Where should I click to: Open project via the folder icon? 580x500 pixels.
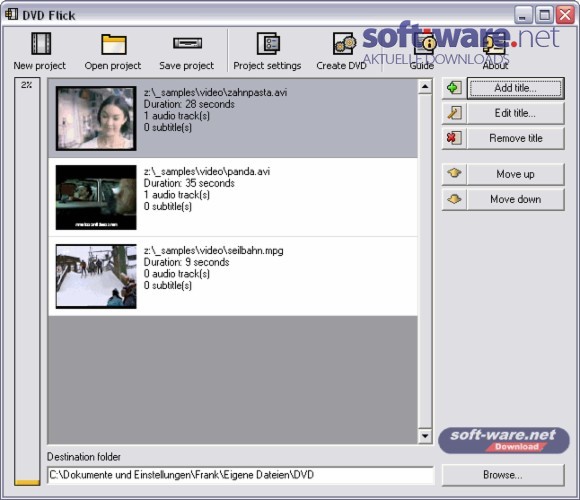click(x=114, y=44)
